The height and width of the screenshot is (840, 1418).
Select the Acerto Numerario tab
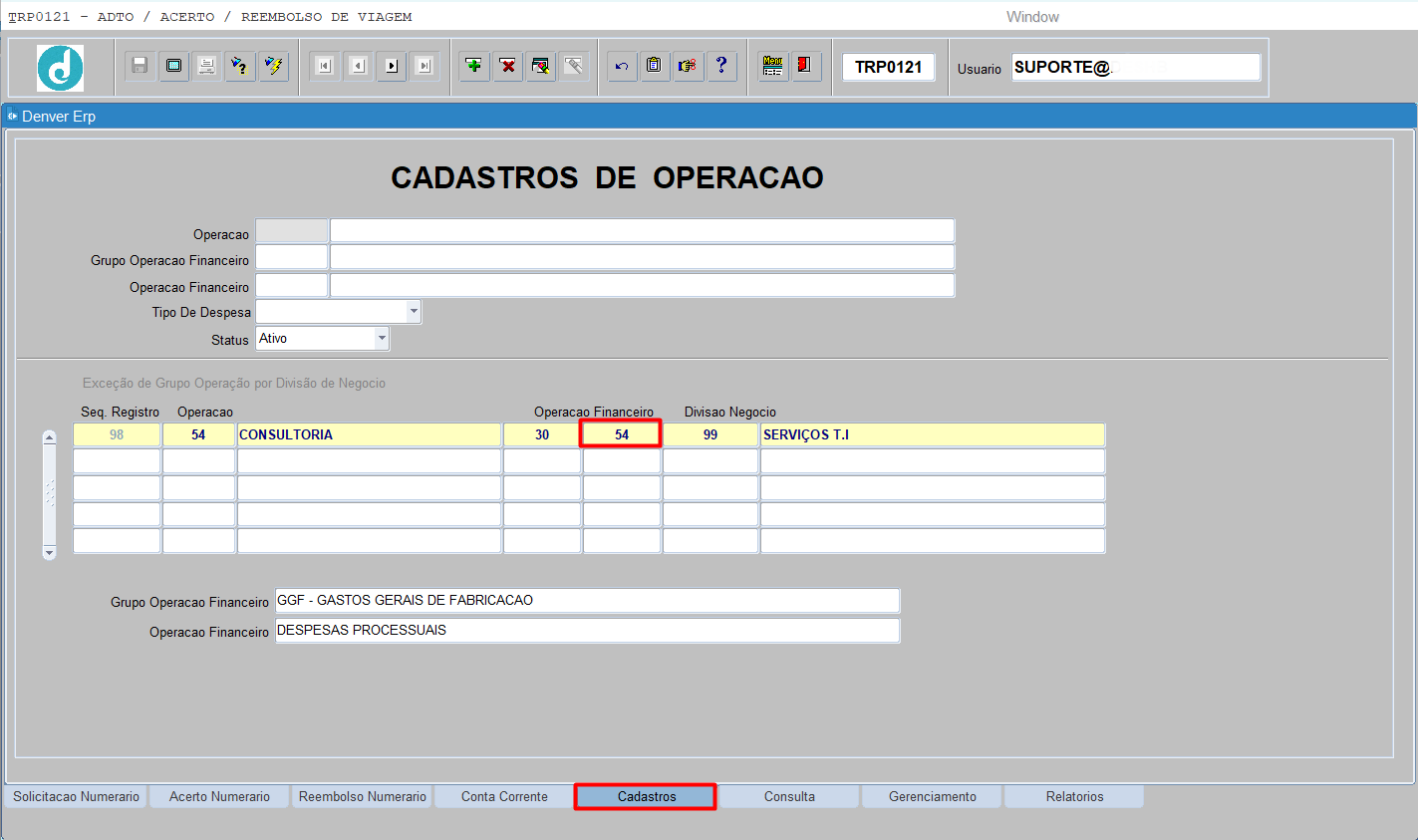[219, 797]
